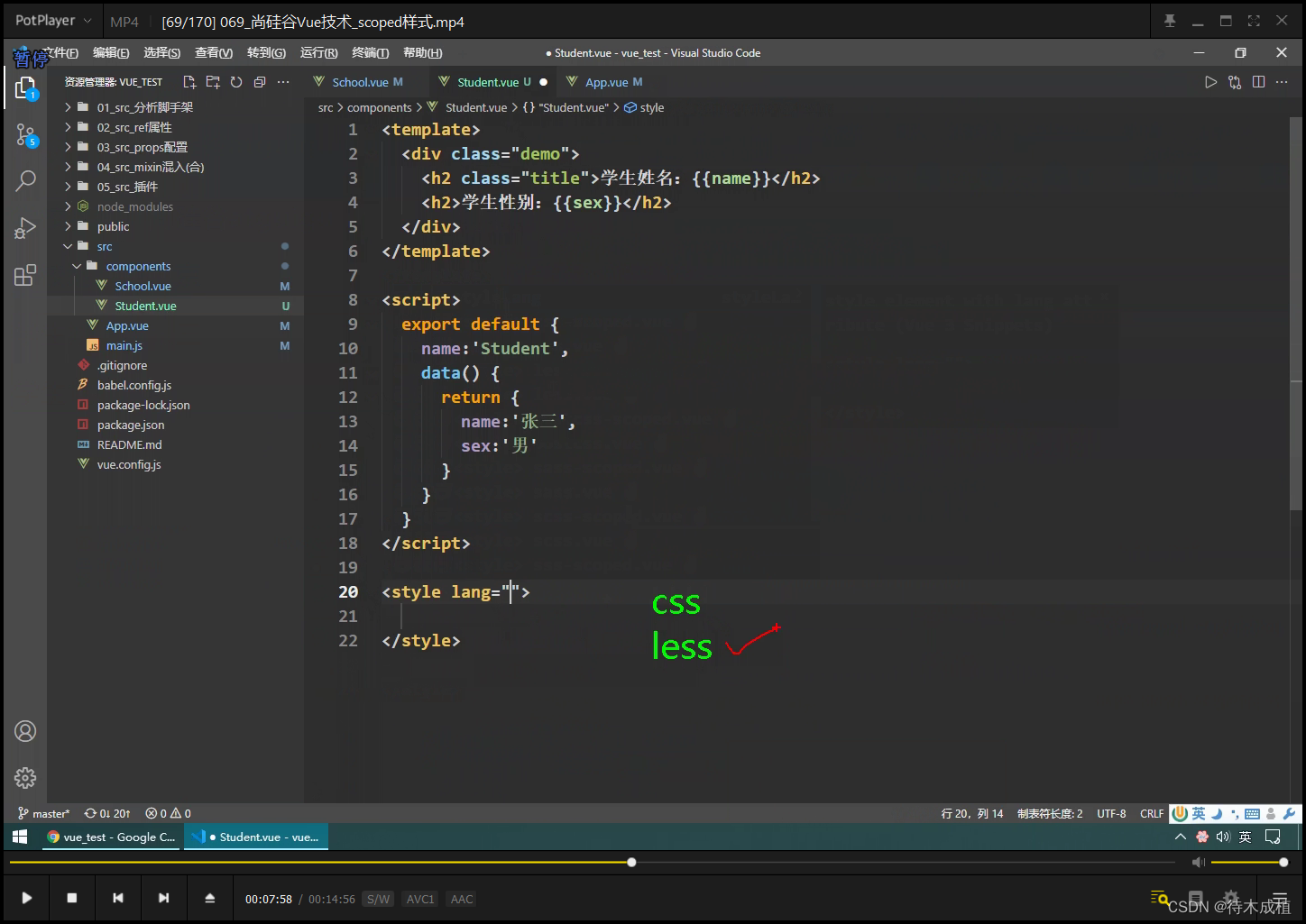Click the IME wrench settings icon
This screenshot has width=1306, height=924.
(1289, 814)
